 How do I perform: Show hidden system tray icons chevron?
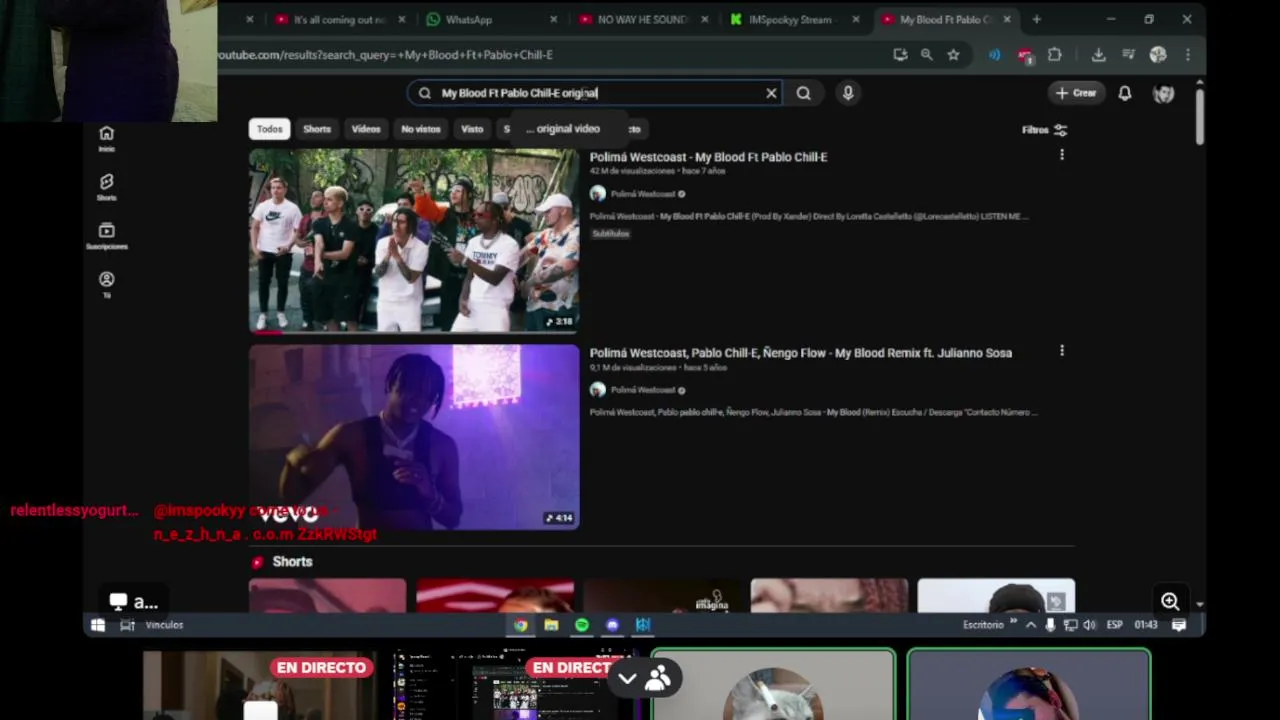coord(1031,625)
